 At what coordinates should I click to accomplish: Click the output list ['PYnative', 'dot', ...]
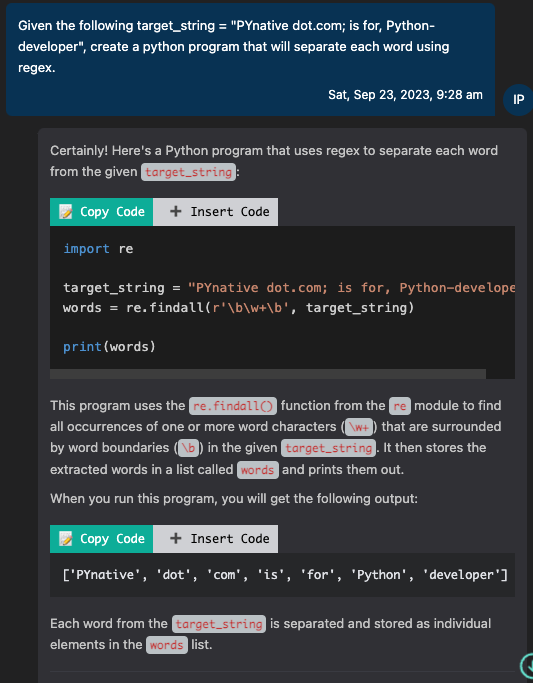pos(285,575)
